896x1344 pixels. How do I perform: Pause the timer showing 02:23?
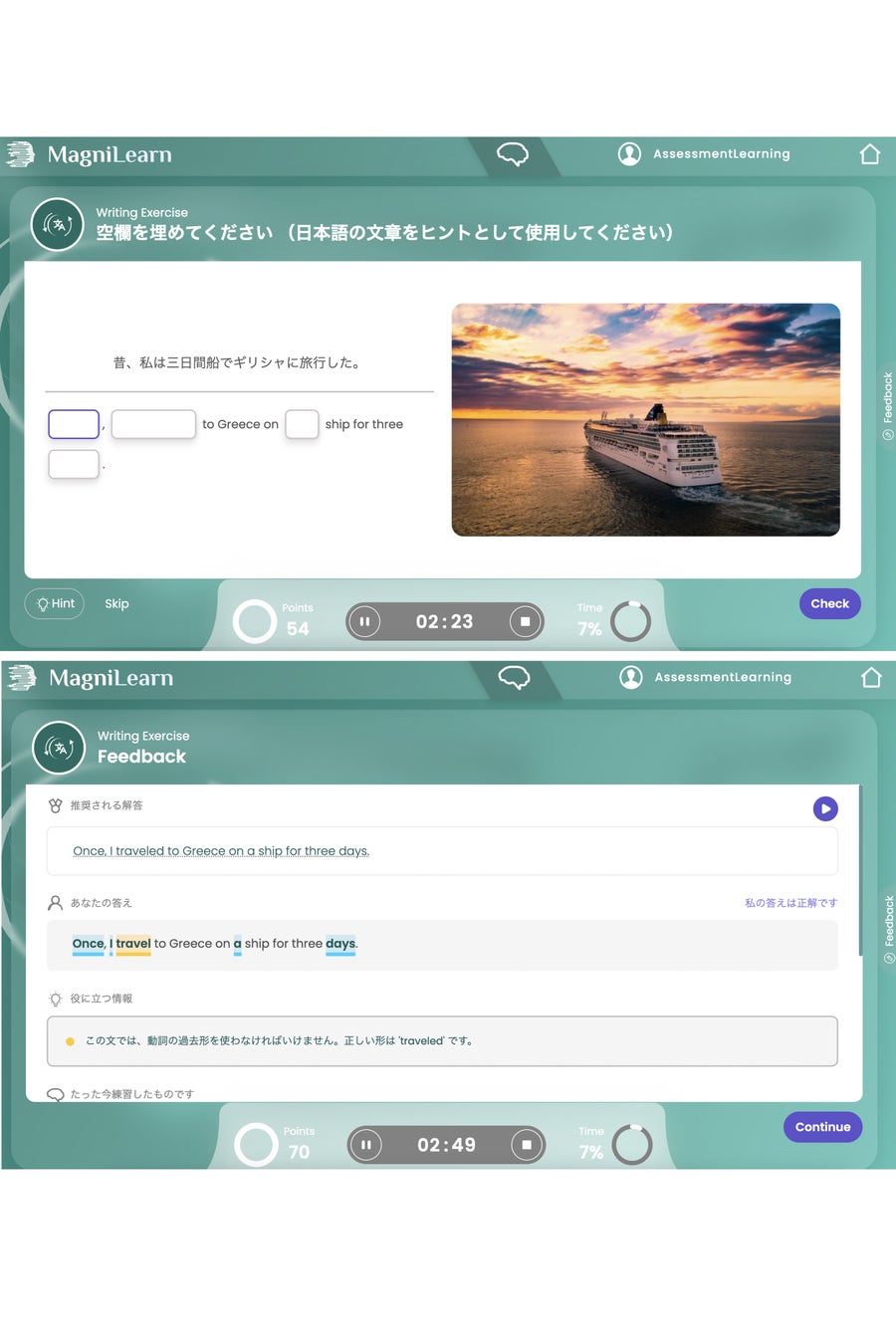[x=364, y=622]
